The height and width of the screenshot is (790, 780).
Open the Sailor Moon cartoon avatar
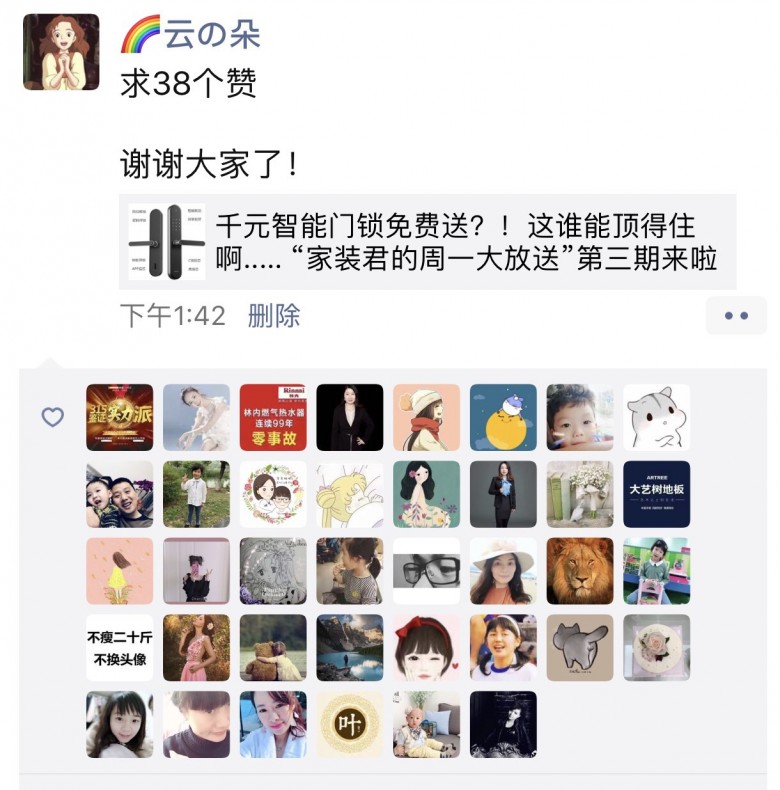click(x=350, y=494)
